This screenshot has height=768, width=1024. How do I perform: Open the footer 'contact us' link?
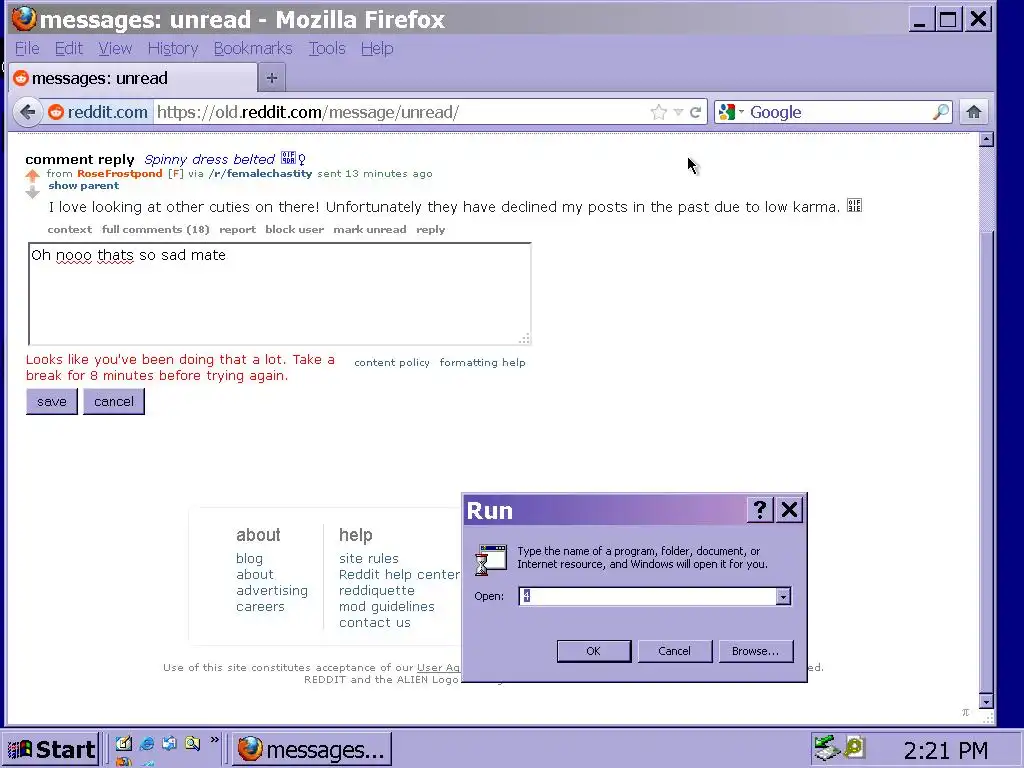tap(375, 623)
